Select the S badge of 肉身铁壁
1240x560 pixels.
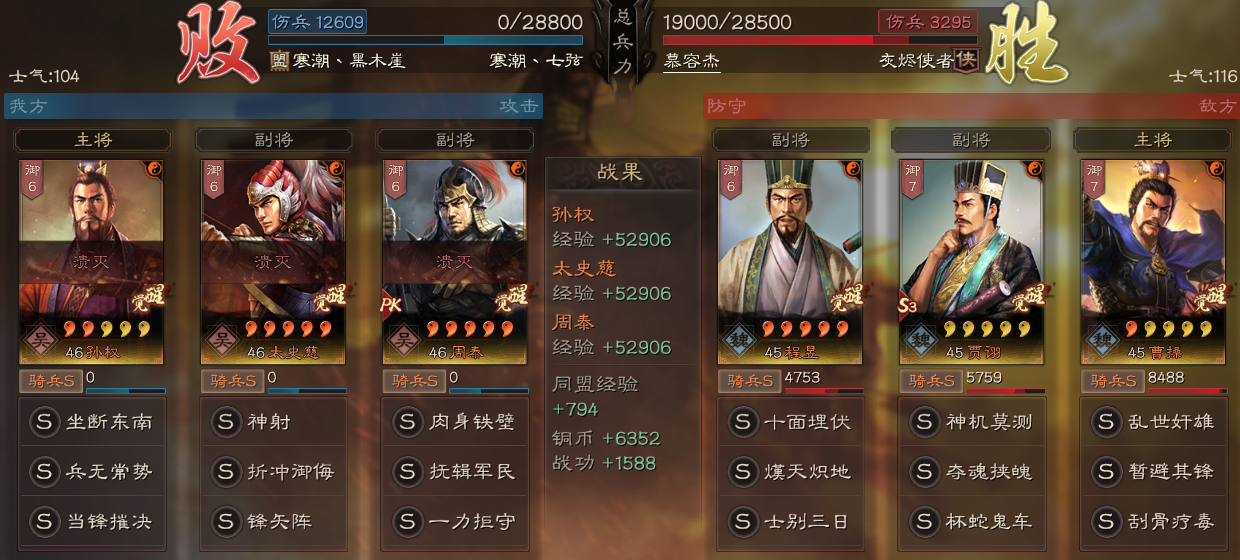(x=408, y=422)
